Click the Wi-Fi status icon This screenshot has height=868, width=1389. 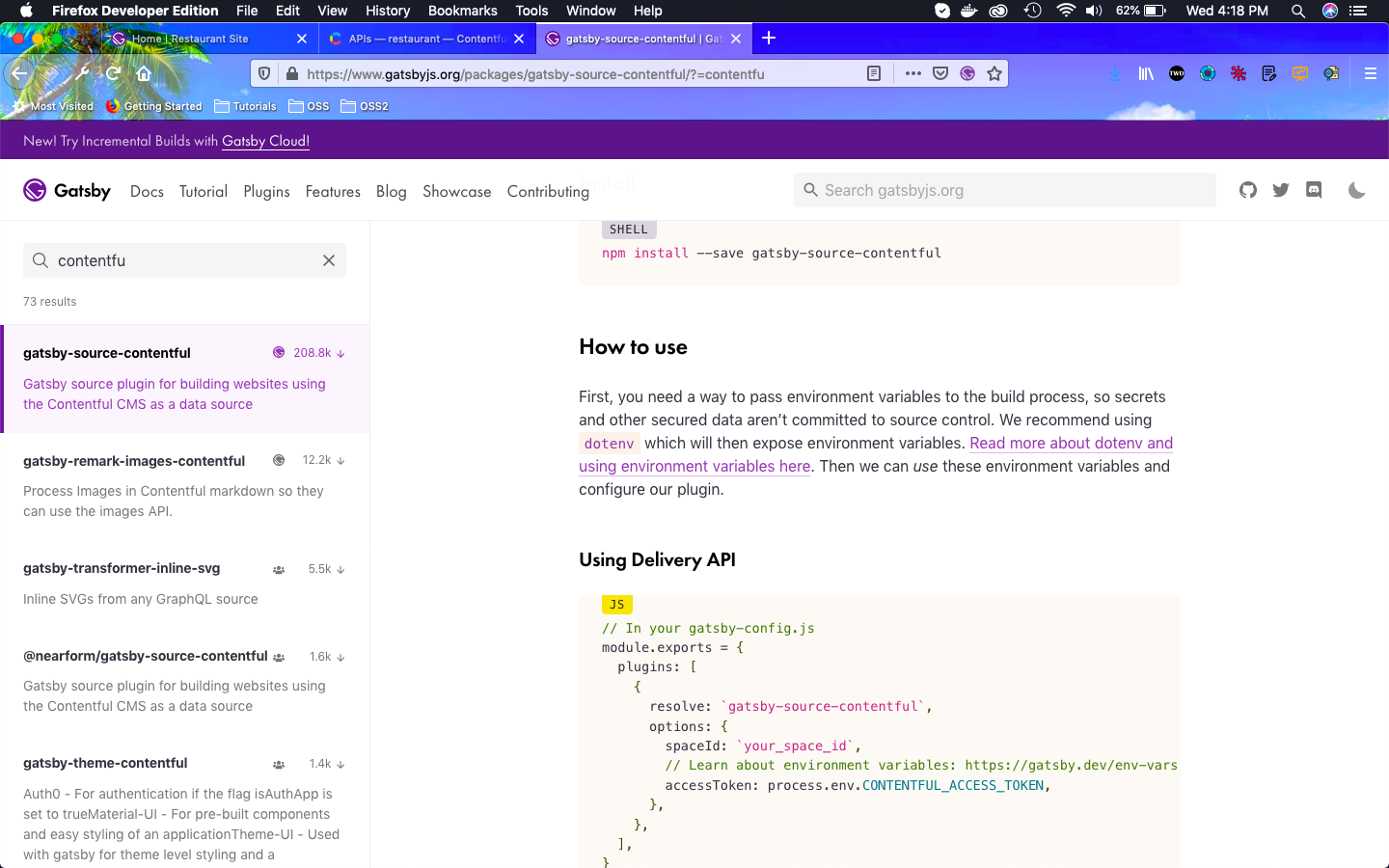coord(1065,11)
